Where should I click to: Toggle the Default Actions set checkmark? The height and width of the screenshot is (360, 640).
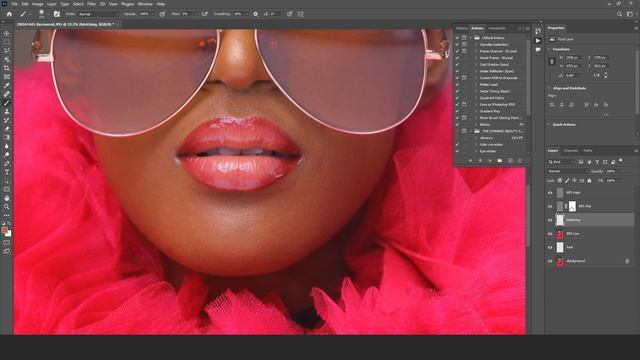(458, 38)
